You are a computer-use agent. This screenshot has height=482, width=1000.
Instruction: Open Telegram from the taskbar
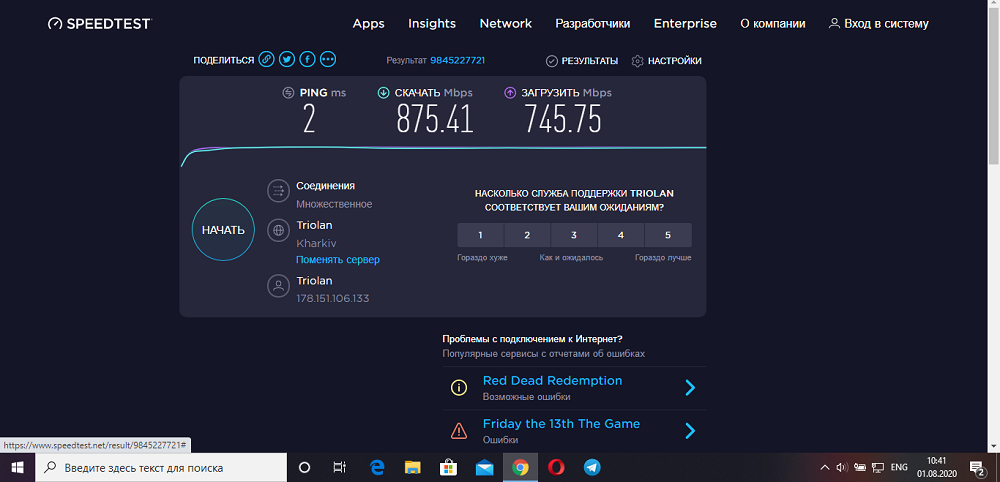tap(592, 467)
